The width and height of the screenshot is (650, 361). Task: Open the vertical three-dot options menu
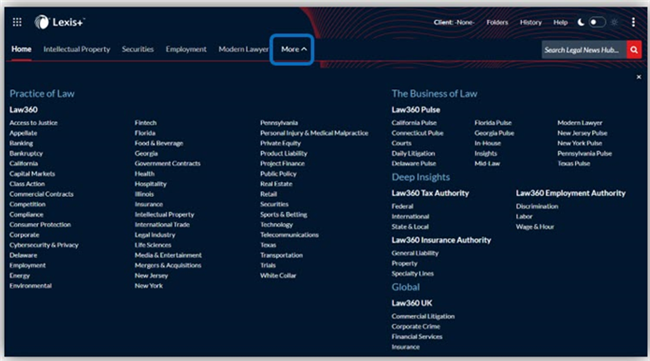[x=633, y=22]
